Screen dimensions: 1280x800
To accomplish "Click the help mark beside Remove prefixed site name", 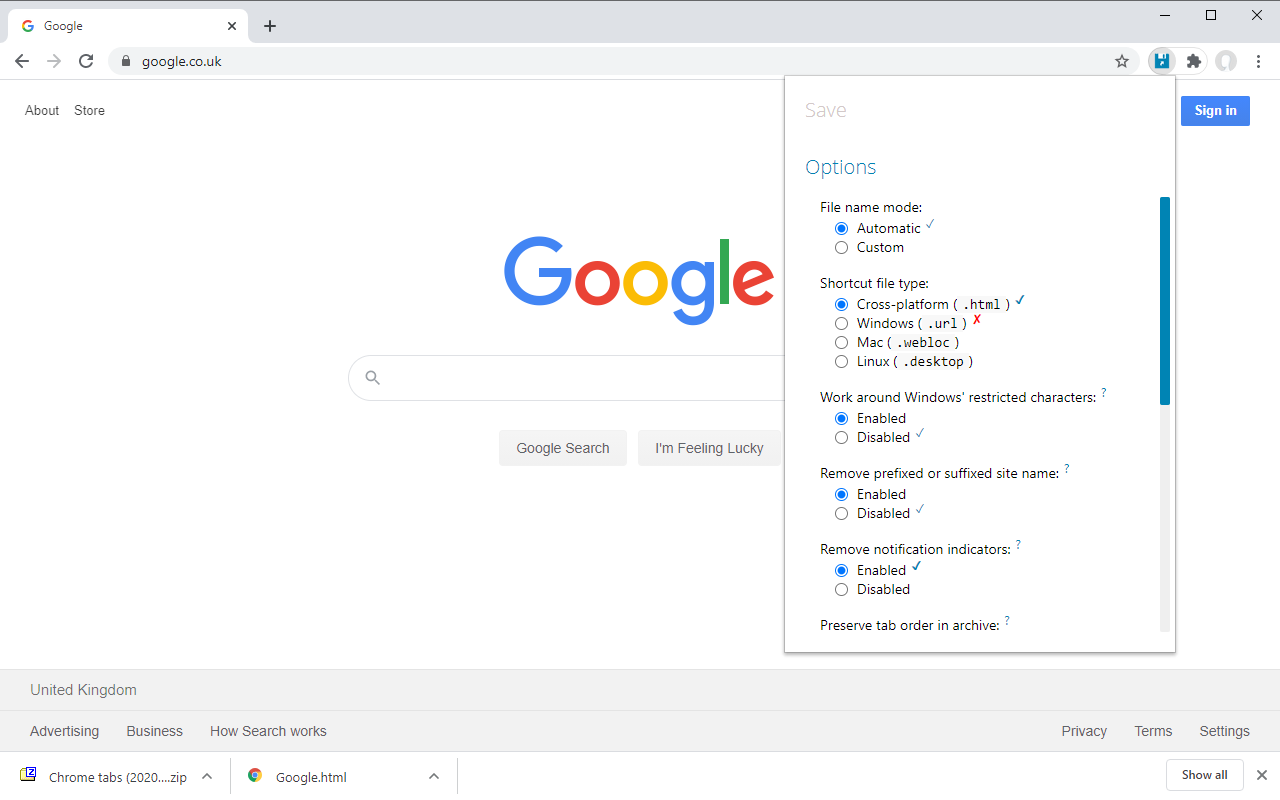I will [x=1067, y=469].
